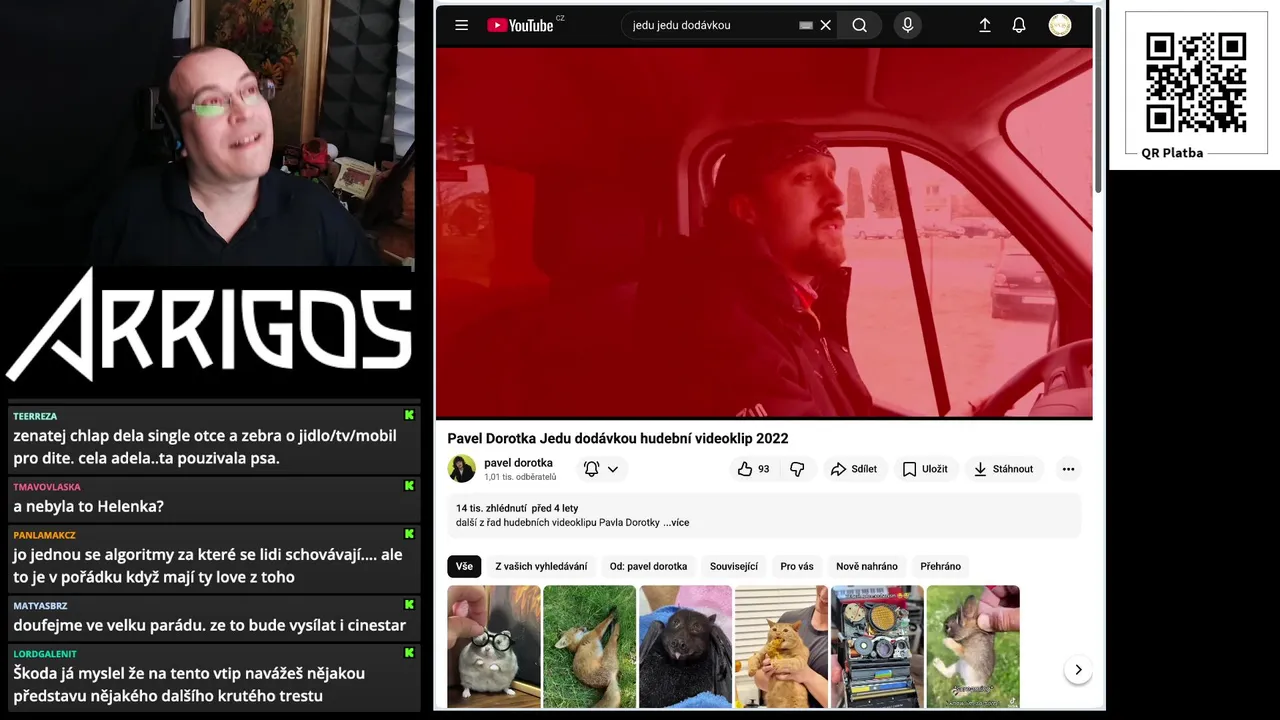Open the three-dot more actions menu
1280x720 pixels.
pyautogui.click(x=1068, y=469)
